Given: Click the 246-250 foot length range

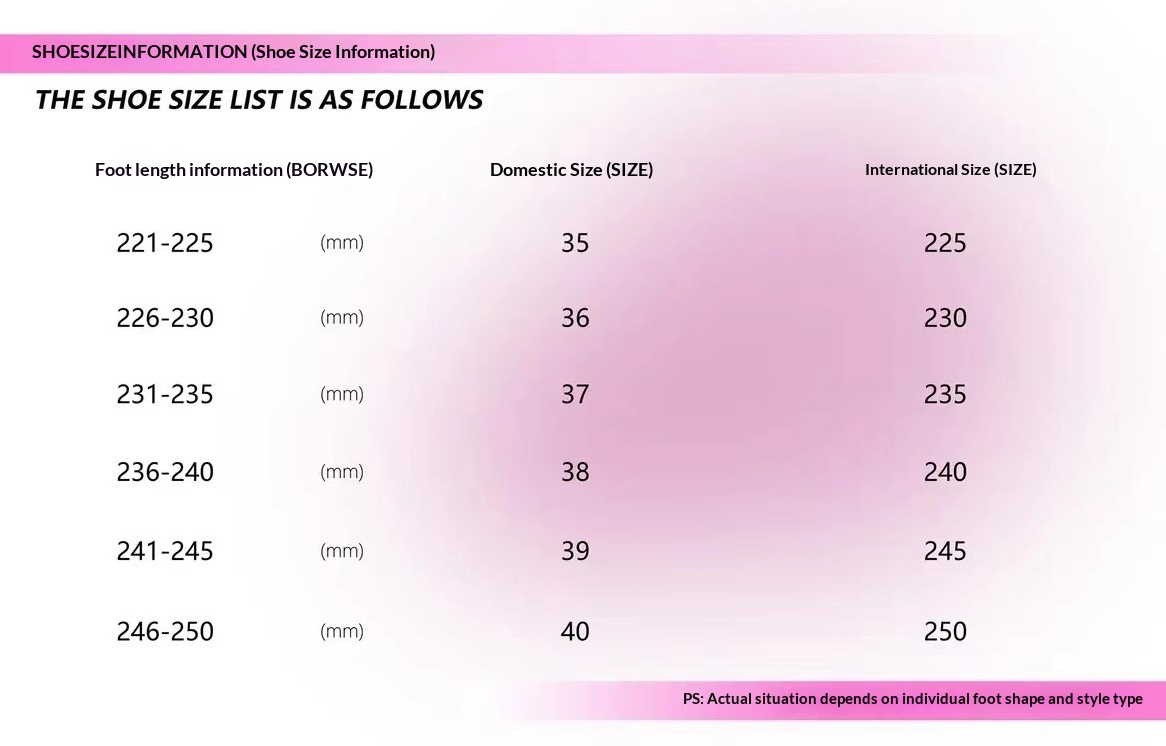Looking at the screenshot, I should pos(165,631).
